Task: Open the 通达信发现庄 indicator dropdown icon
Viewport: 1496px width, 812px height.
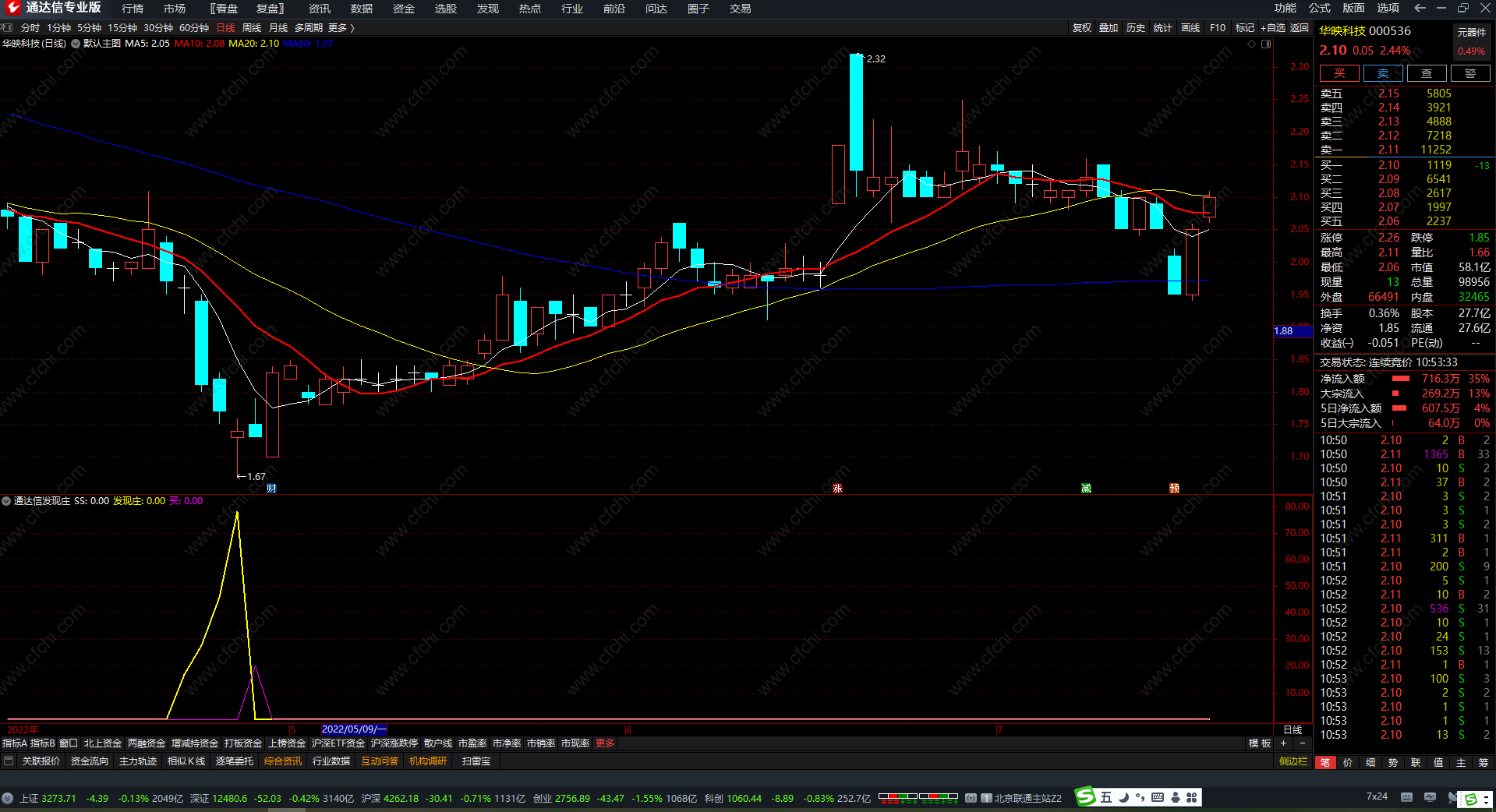Action: [x=6, y=501]
